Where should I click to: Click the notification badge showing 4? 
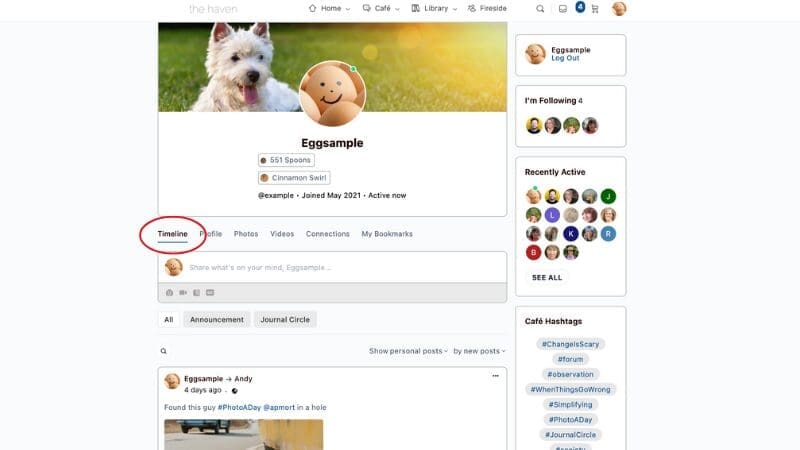tap(580, 6)
